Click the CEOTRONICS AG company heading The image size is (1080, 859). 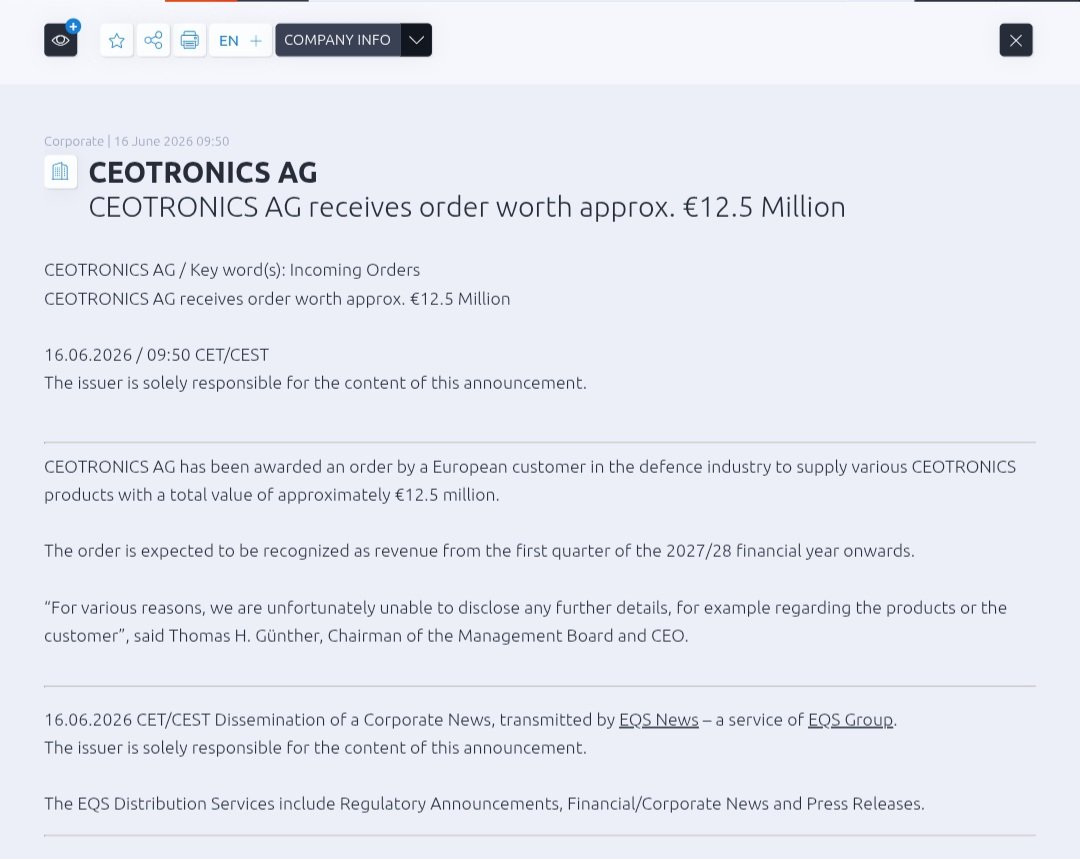[x=203, y=172]
